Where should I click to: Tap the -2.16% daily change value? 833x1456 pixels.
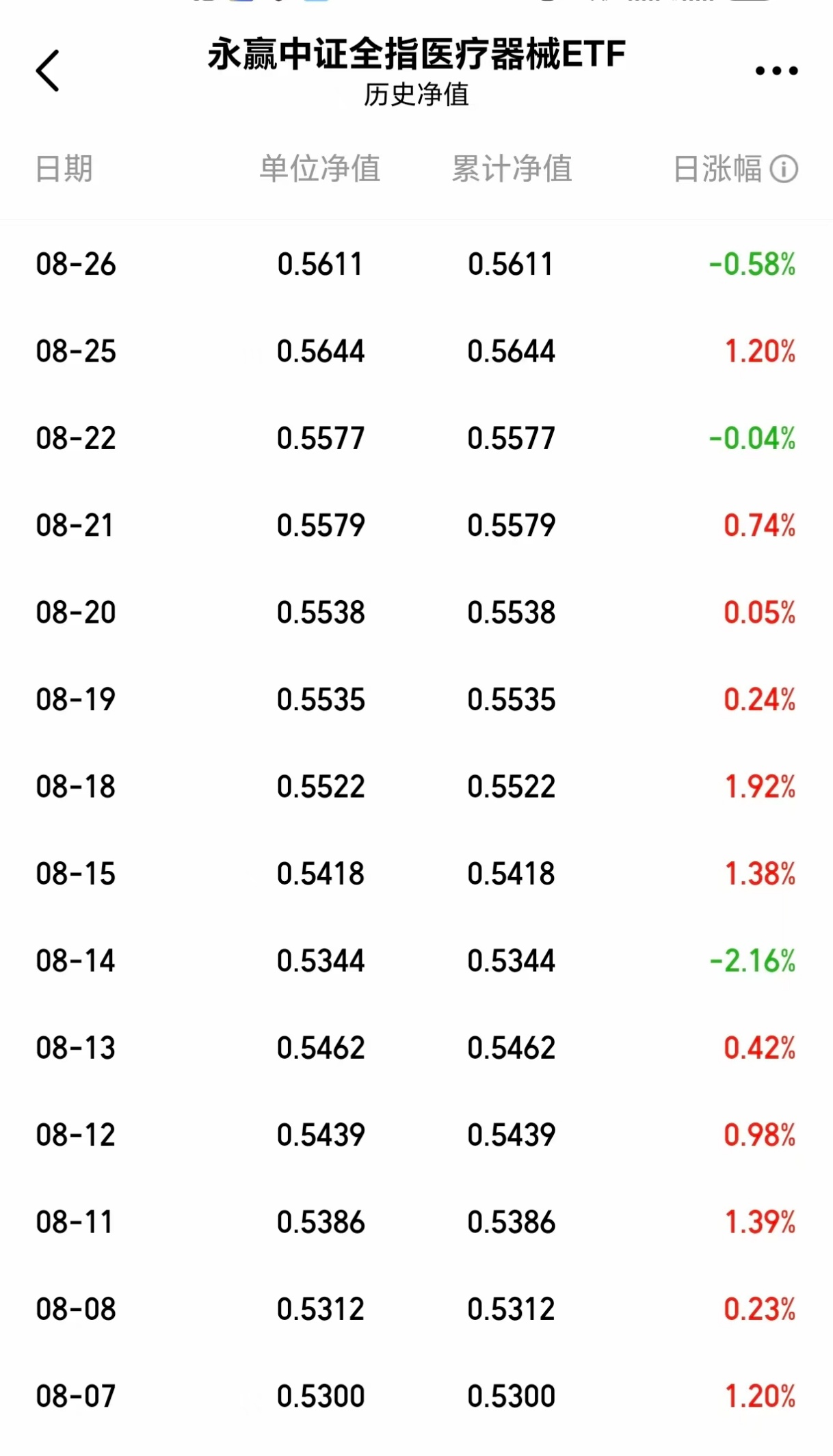[752, 961]
